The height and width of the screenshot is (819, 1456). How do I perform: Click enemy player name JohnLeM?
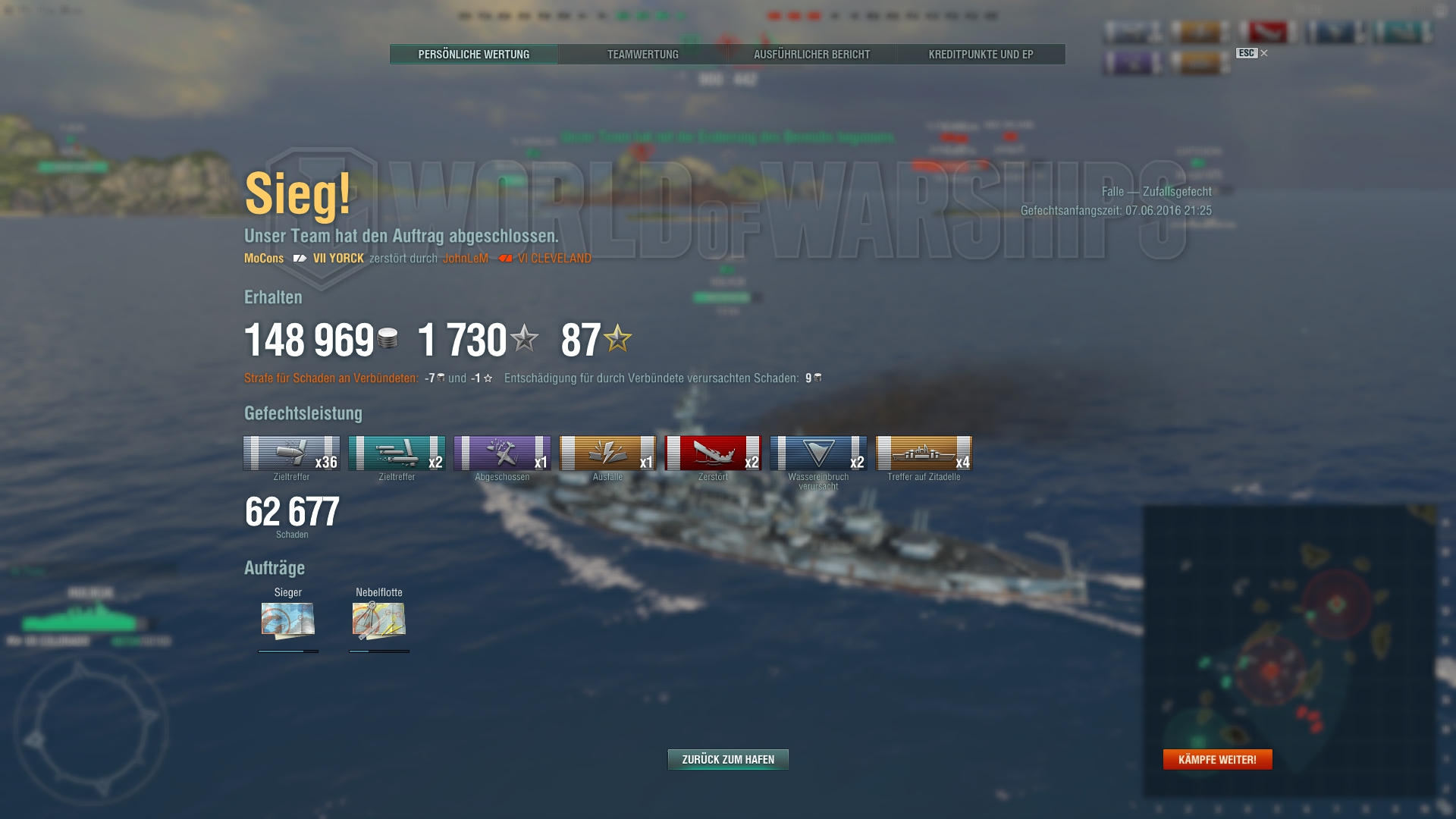[x=466, y=259]
